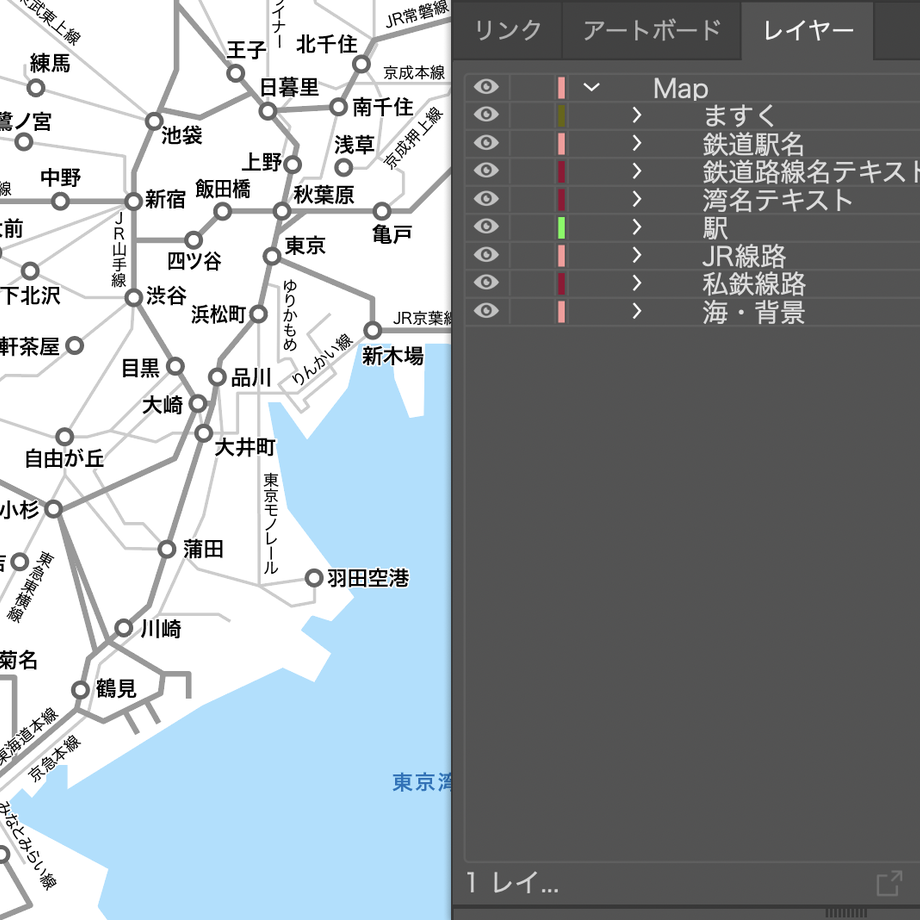Viewport: 920px width, 920px height.
Task: Click the 目黒 station circle marker
Action: point(175,367)
